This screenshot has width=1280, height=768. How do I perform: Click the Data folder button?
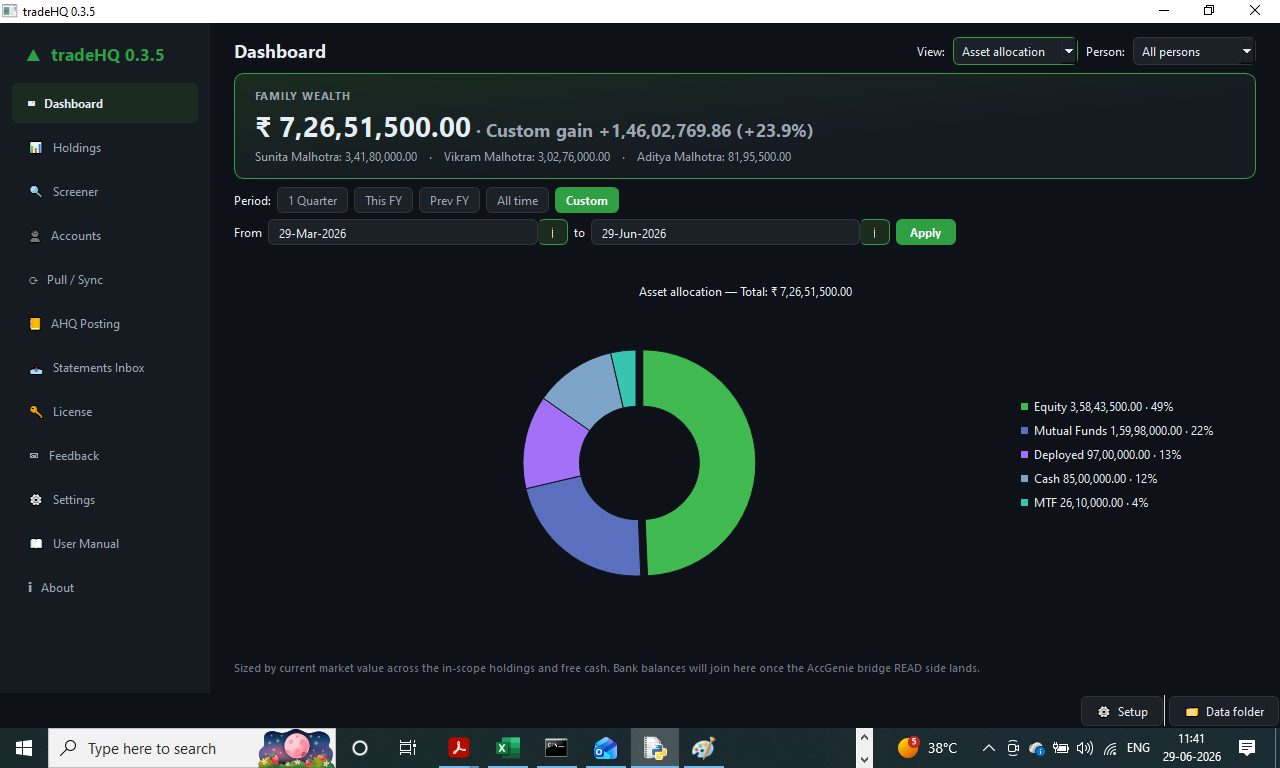click(x=1224, y=712)
